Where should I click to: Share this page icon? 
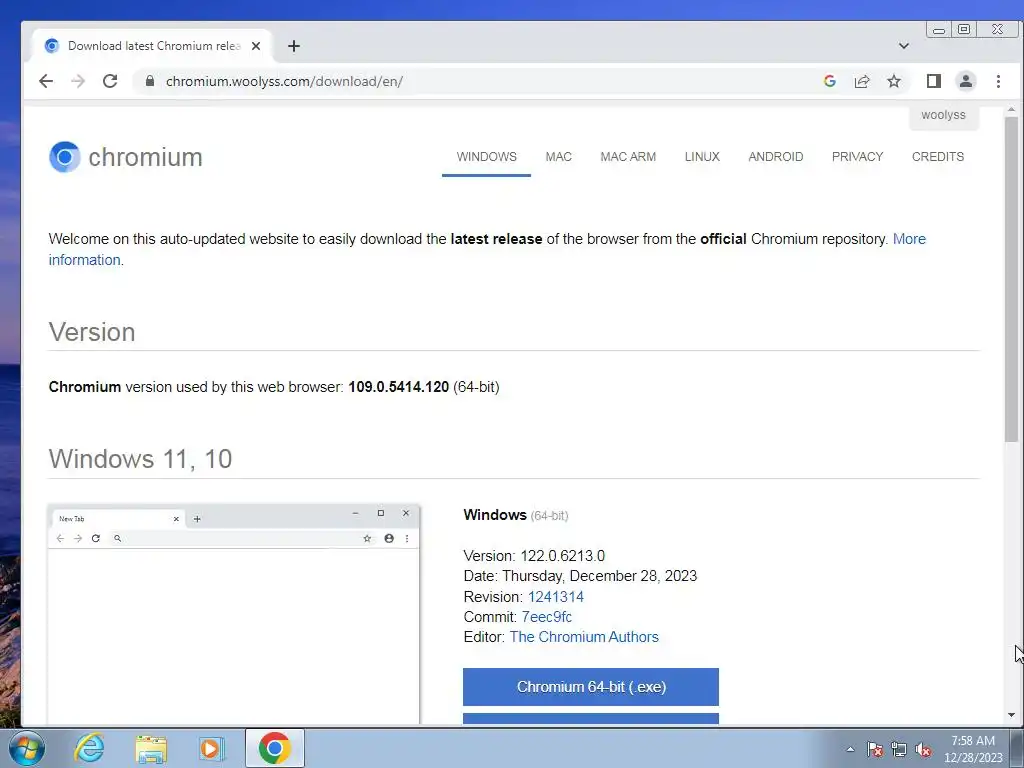(x=862, y=81)
